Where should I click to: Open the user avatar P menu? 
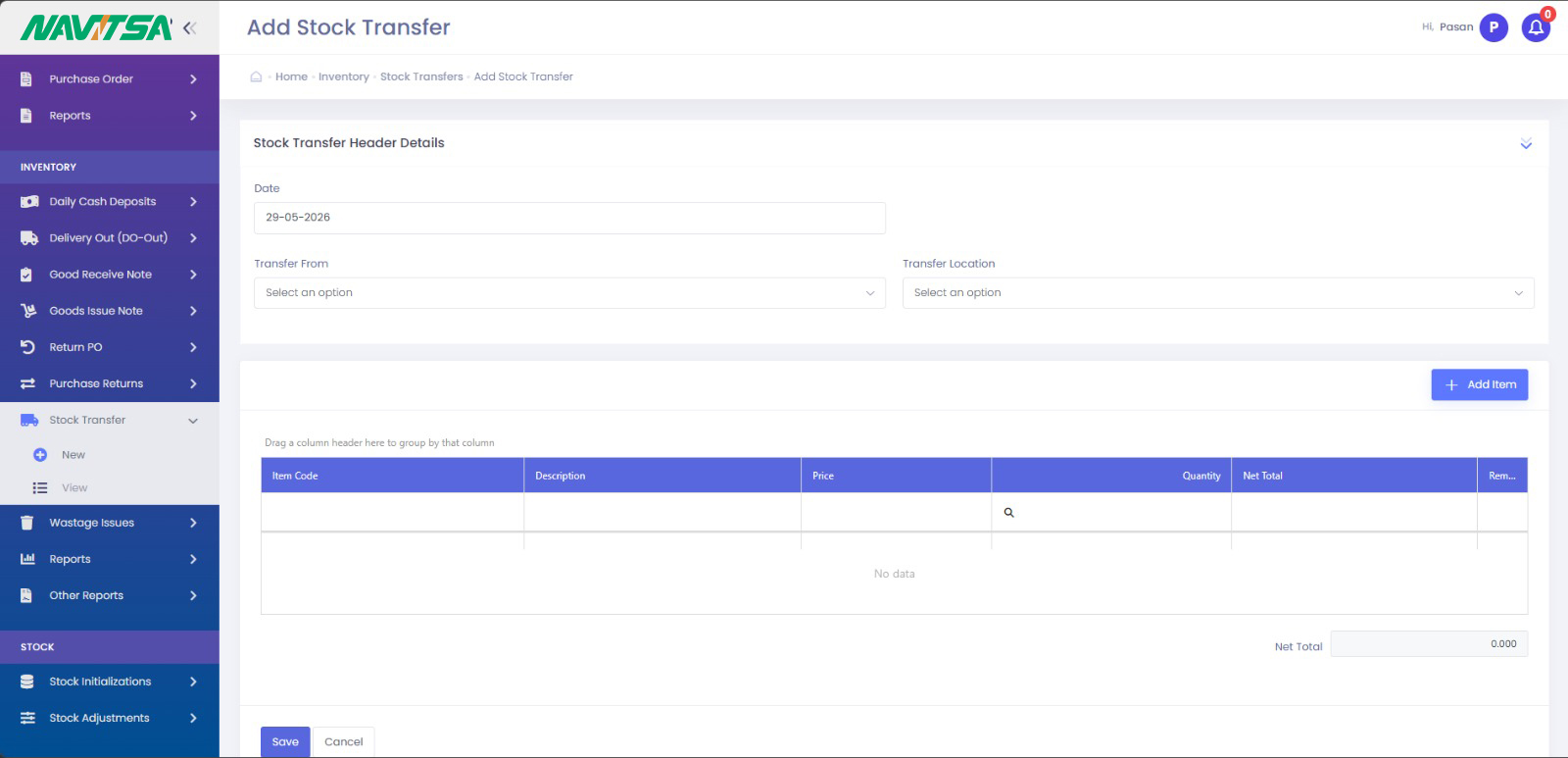pos(1494,27)
